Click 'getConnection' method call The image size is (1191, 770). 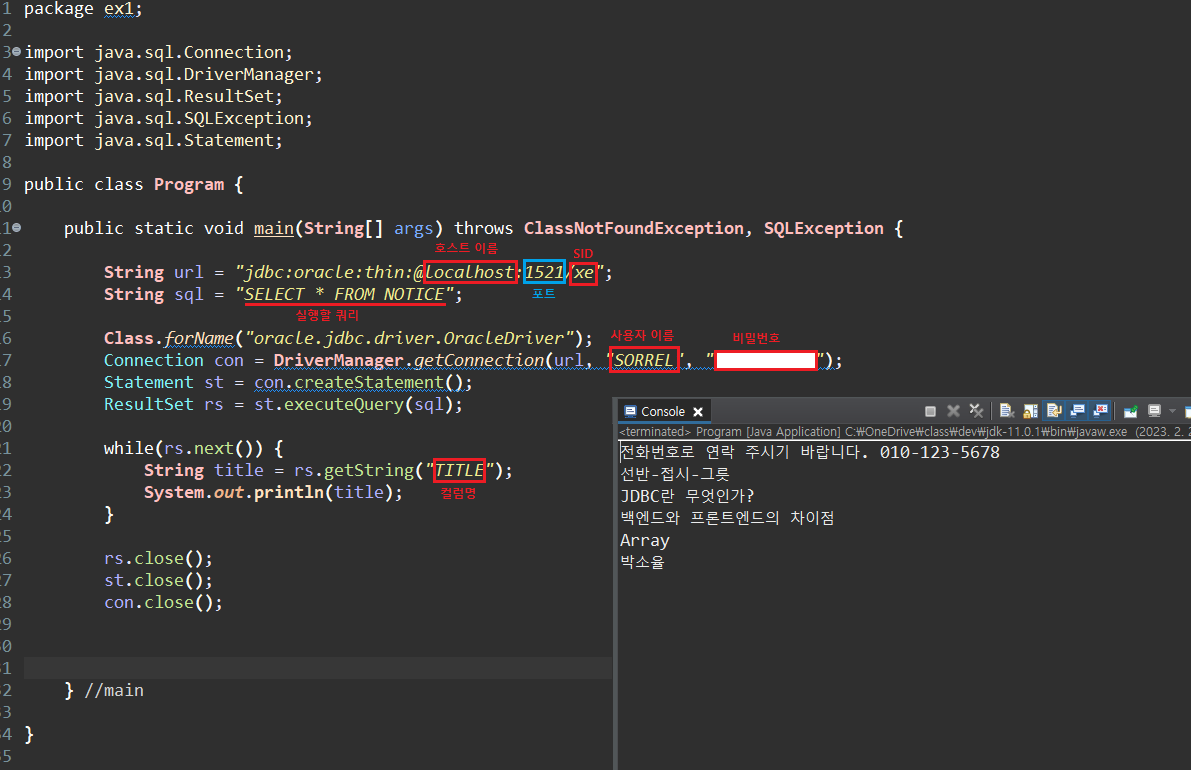click(x=479, y=361)
